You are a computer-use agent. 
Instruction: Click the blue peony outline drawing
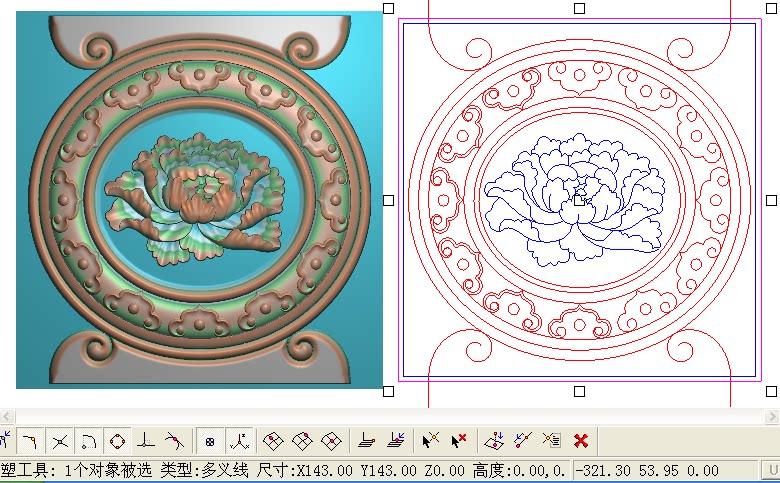click(x=575, y=200)
